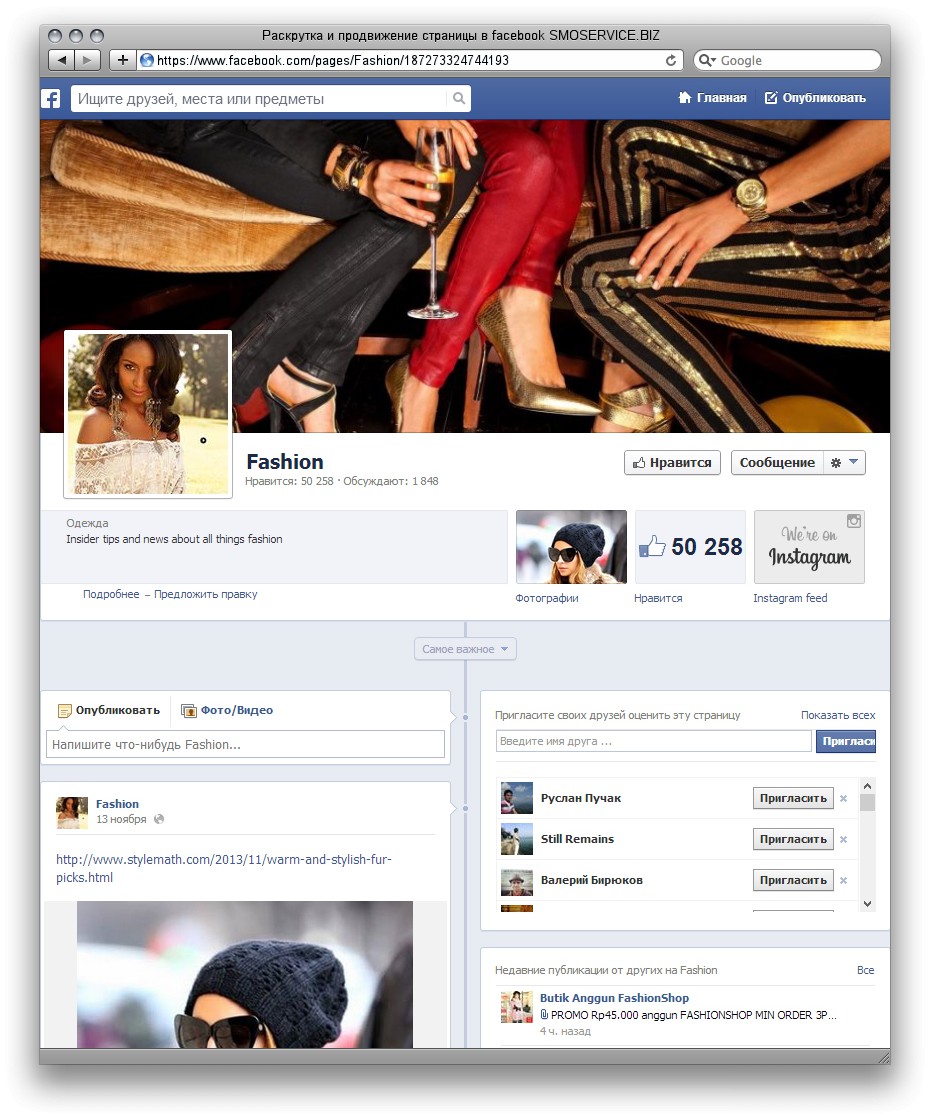Image resolution: width=930 pixels, height=1119 pixels.
Task: Add a bookmark with the plus button
Action: pos(123,60)
